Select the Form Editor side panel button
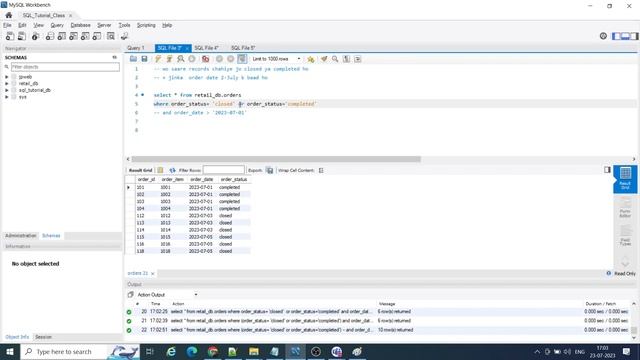Viewport: 640px width, 360px height. [x=625, y=207]
